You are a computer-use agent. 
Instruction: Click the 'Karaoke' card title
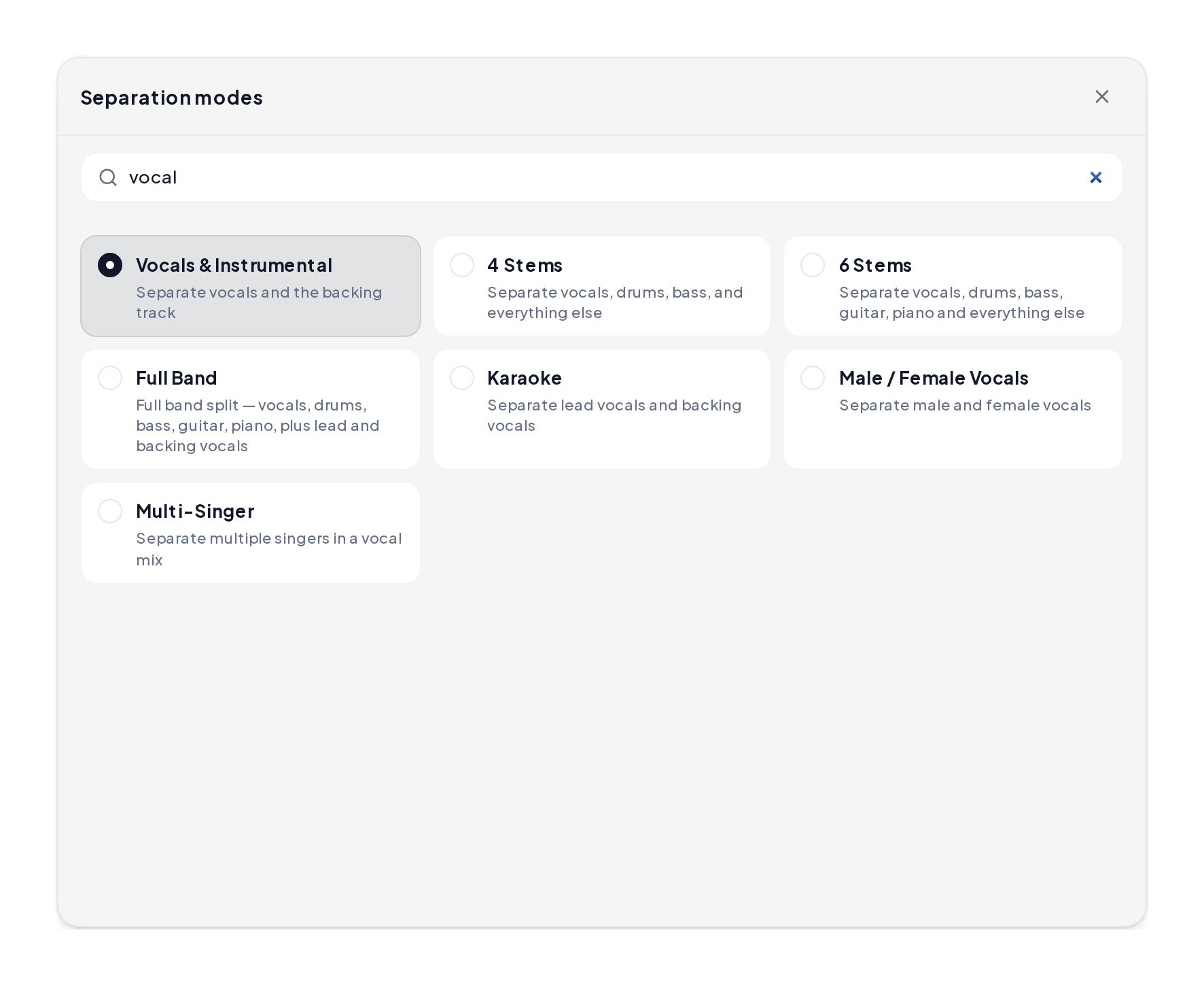[525, 378]
